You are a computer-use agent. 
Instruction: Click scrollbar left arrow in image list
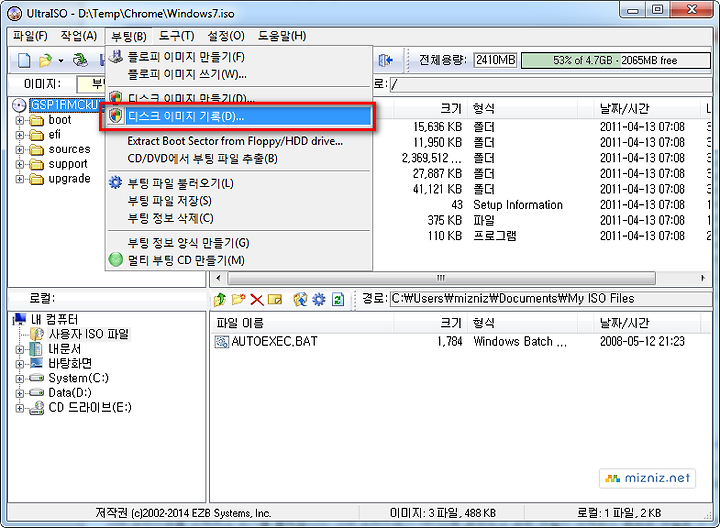[x=218, y=278]
